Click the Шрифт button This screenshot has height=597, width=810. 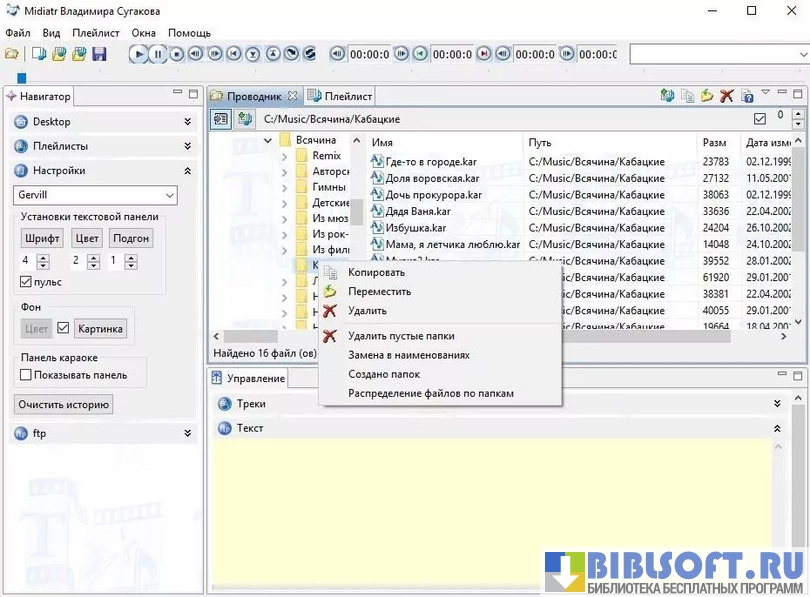tap(42, 238)
